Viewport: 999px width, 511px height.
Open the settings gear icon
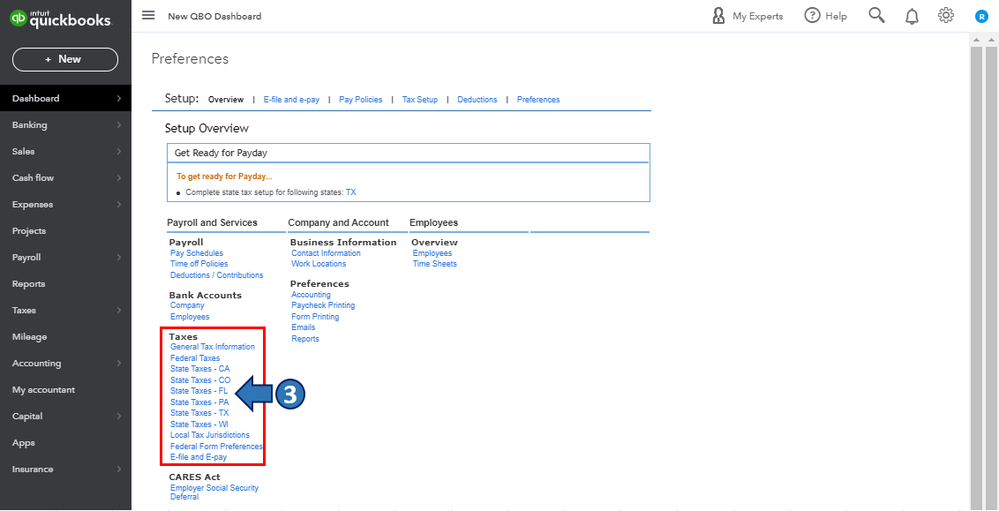coord(946,15)
